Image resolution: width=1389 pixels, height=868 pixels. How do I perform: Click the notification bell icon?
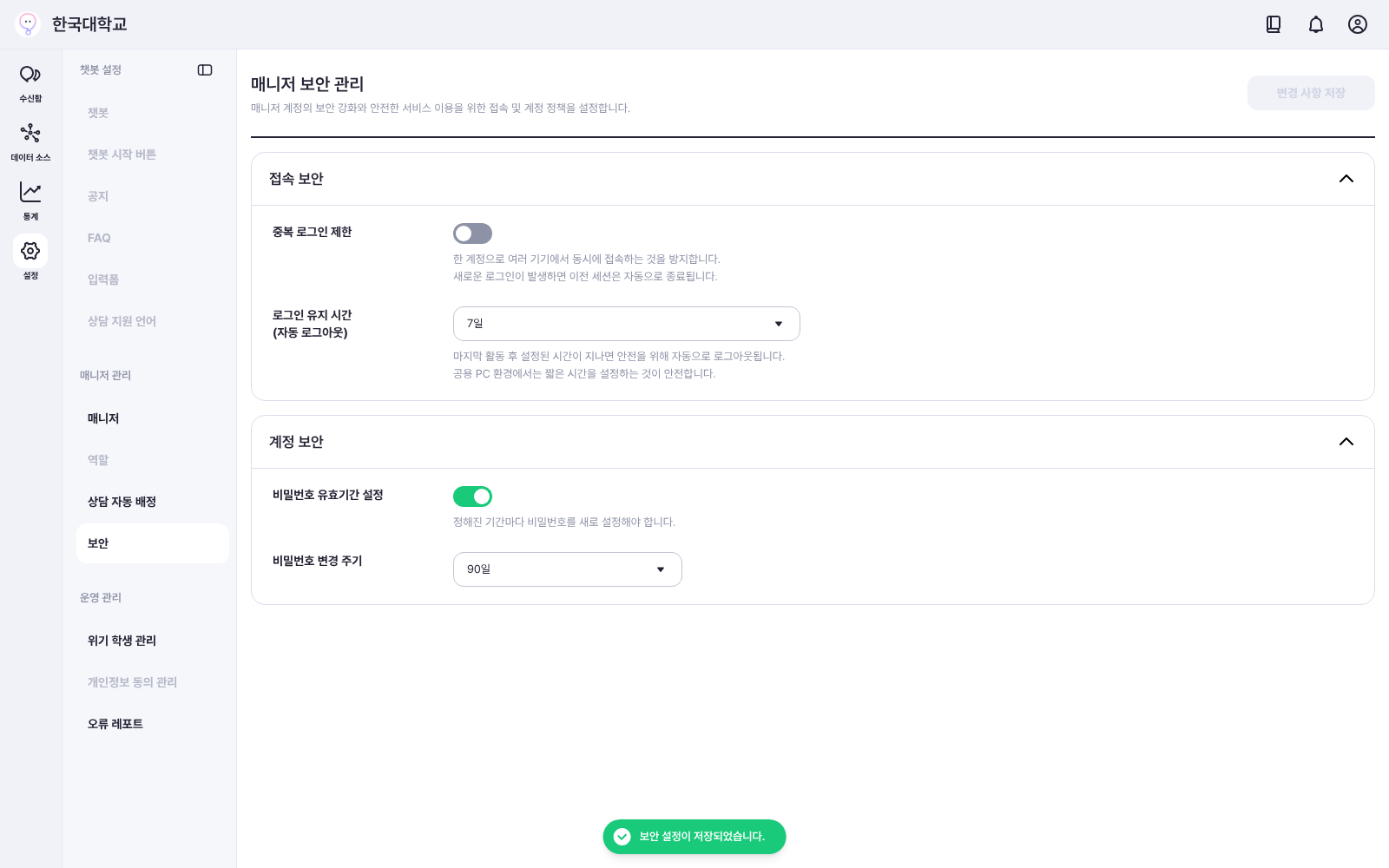click(x=1316, y=24)
